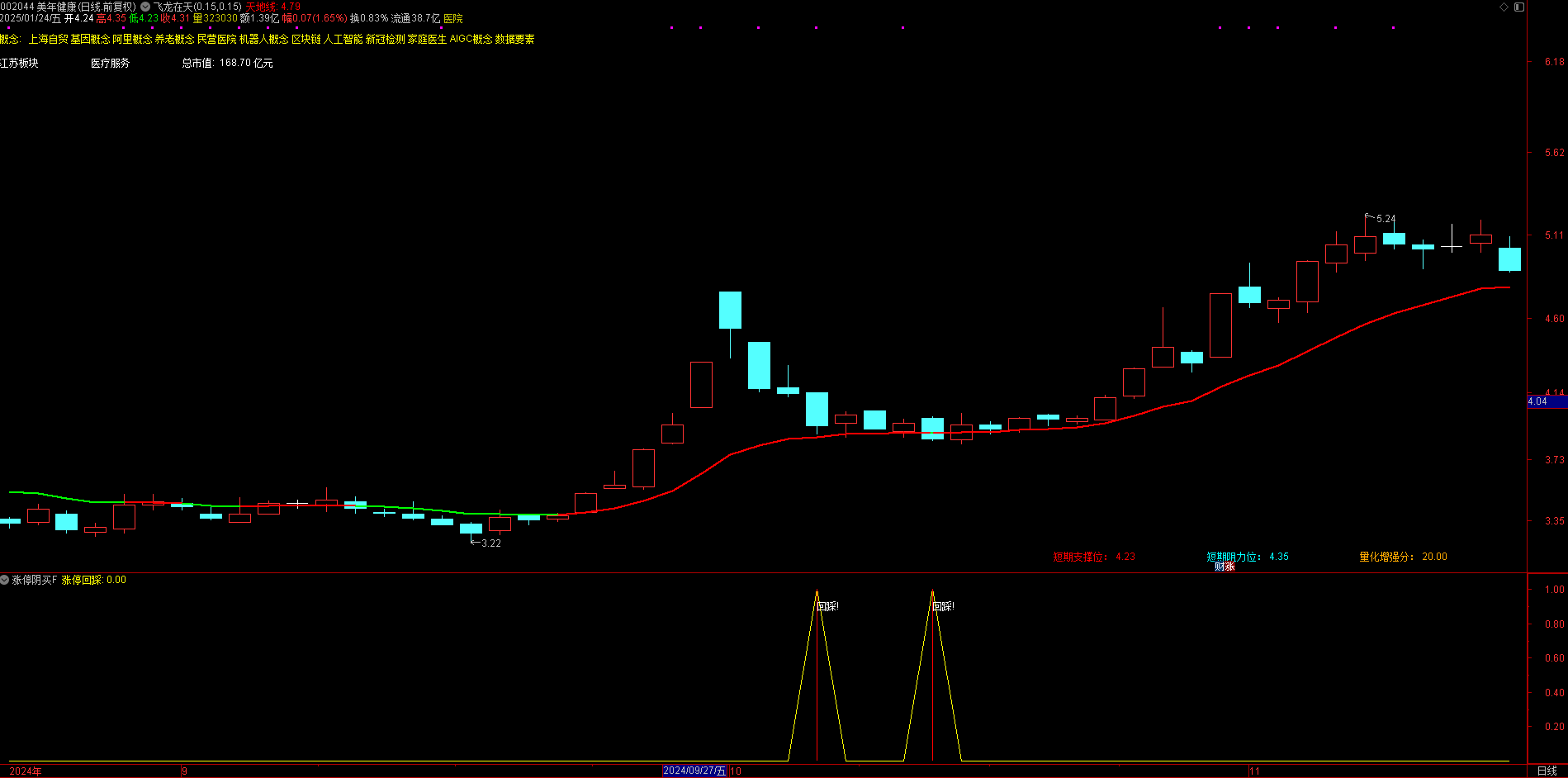Screen dimensions: 1568x778
Task: Click the 日线 period button at bottom right
Action: coord(1547,771)
